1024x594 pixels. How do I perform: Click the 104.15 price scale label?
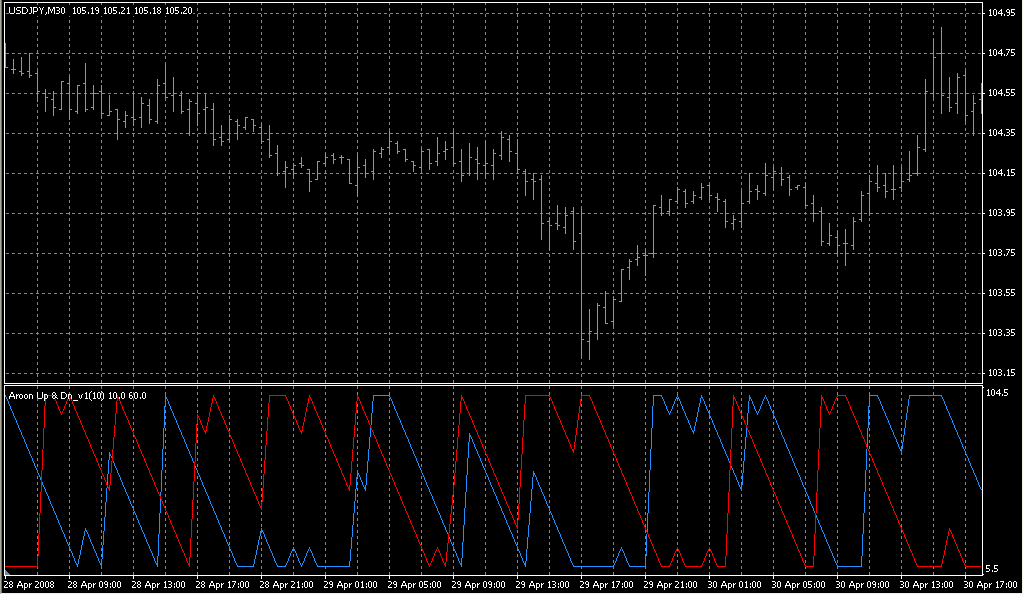coord(1002,173)
